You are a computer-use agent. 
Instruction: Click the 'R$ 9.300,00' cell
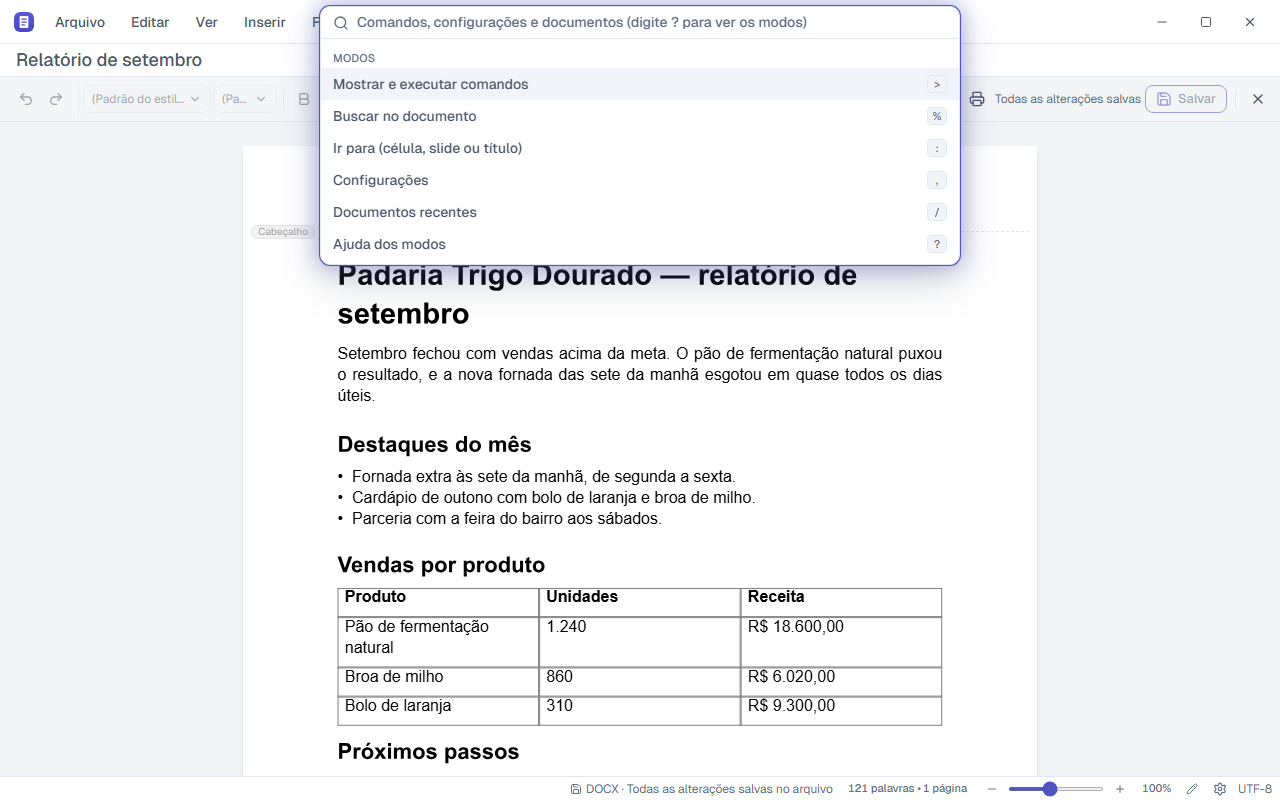841,711
